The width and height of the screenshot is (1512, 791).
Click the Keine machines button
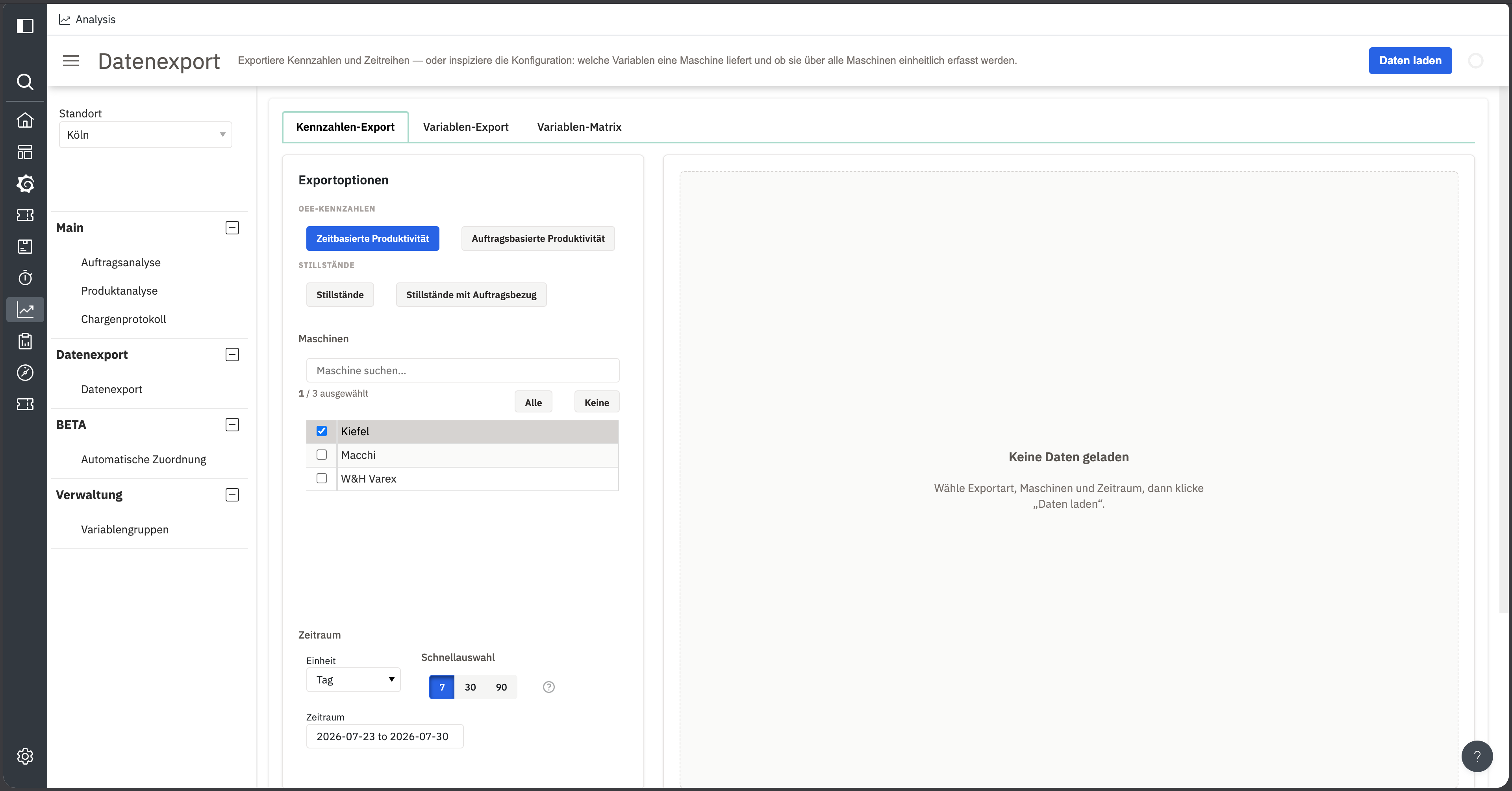point(597,403)
